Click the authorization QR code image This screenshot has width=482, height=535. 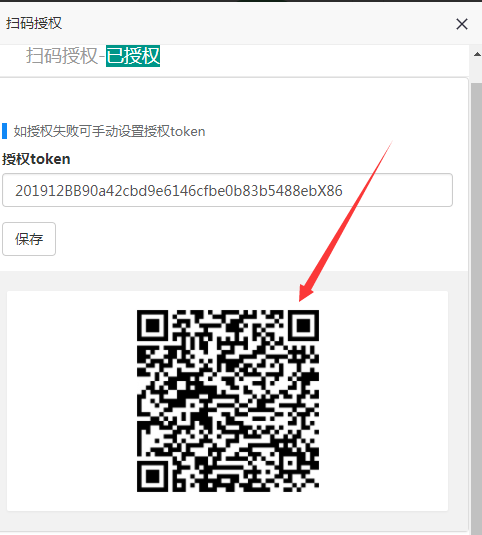pos(228,401)
